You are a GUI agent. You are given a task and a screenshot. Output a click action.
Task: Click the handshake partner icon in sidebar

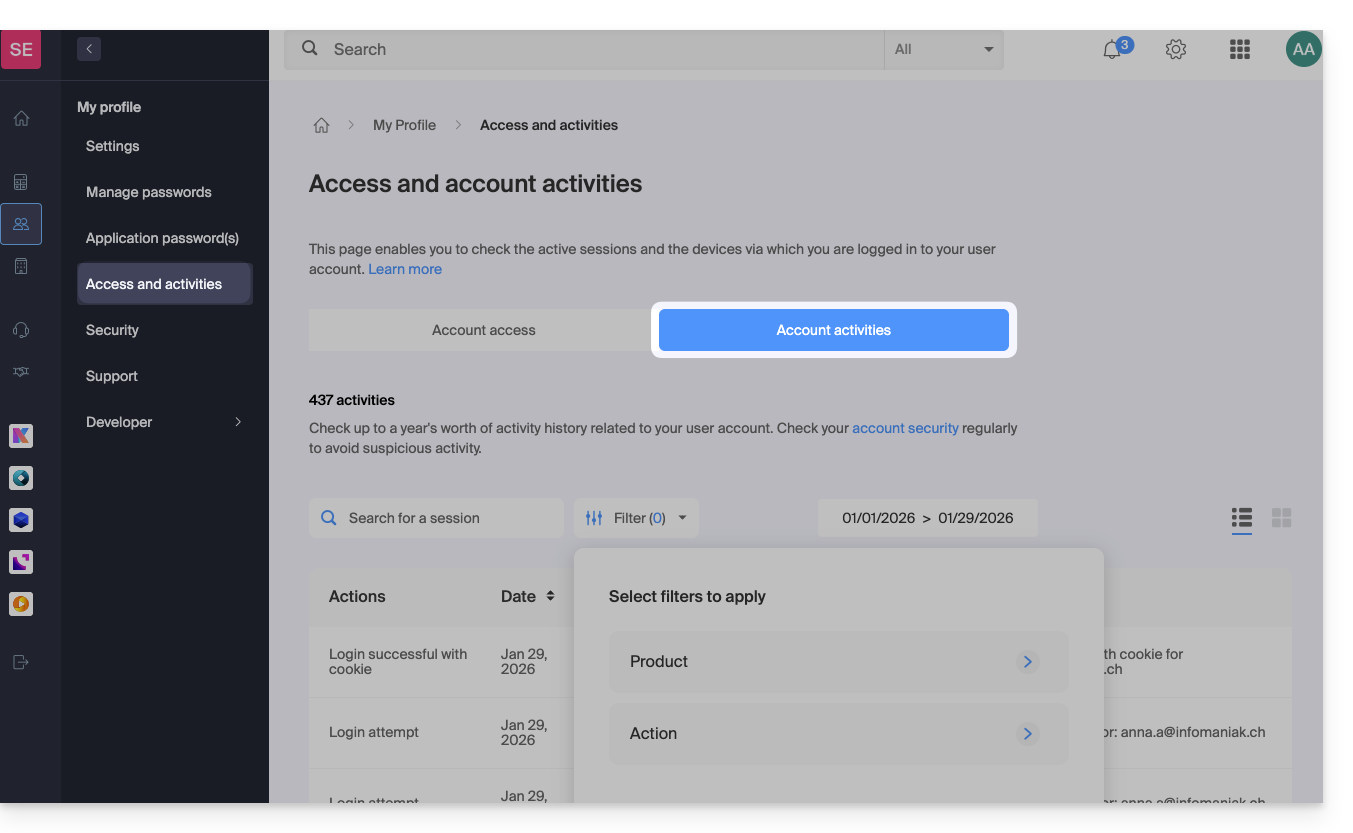(21, 372)
